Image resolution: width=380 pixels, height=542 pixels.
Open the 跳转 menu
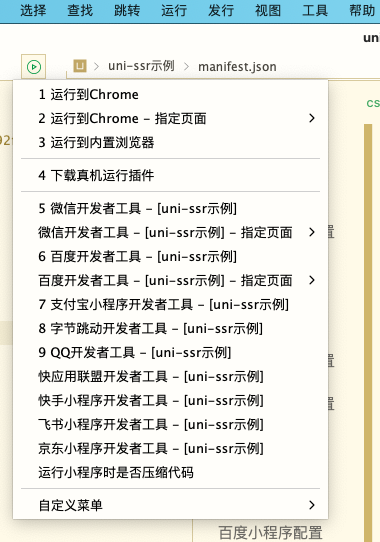tap(127, 10)
